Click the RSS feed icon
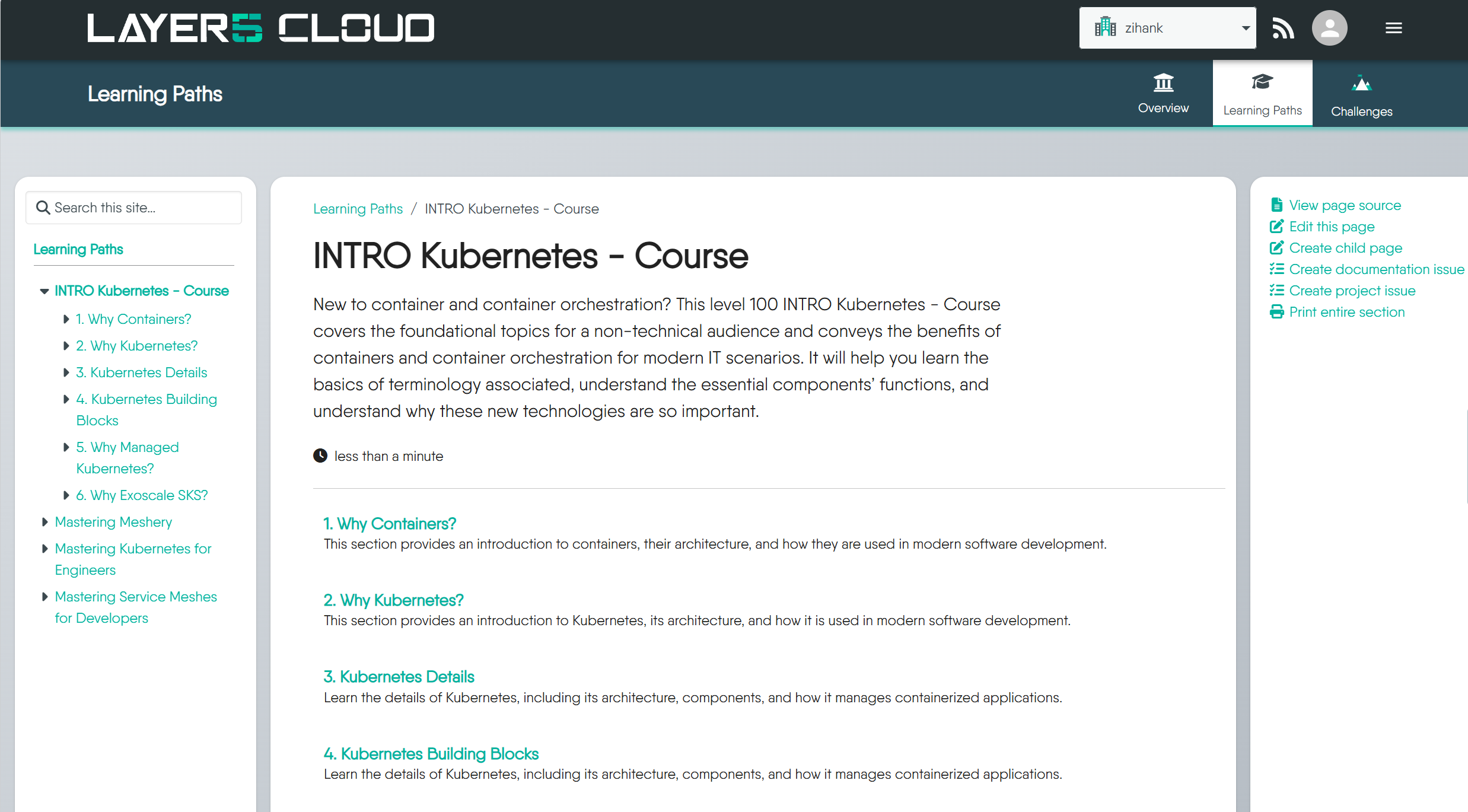Screen dimensions: 1468x812 pyautogui.click(x=1283, y=28)
